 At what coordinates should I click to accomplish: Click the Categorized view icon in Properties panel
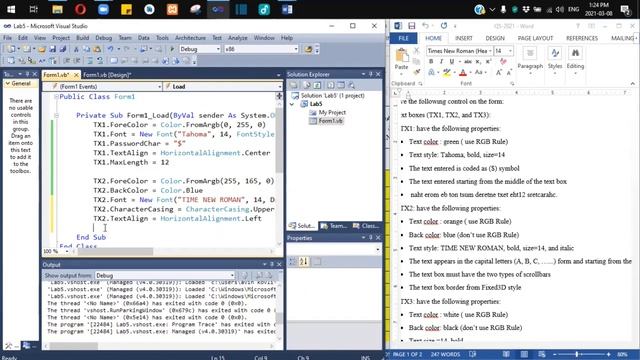[293, 262]
